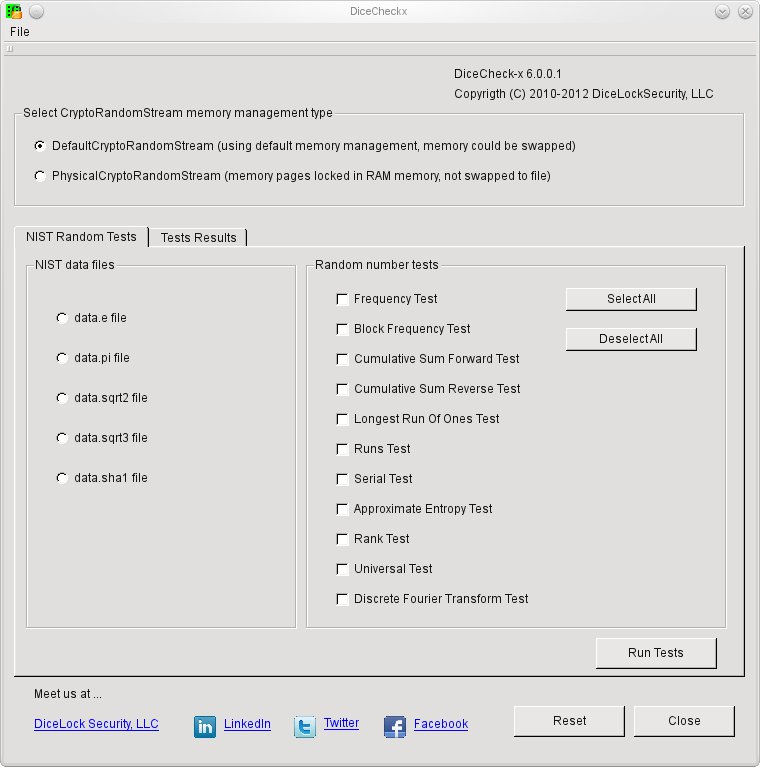760x767 pixels.
Task: Click the Close button at bottom
Action: [x=684, y=721]
